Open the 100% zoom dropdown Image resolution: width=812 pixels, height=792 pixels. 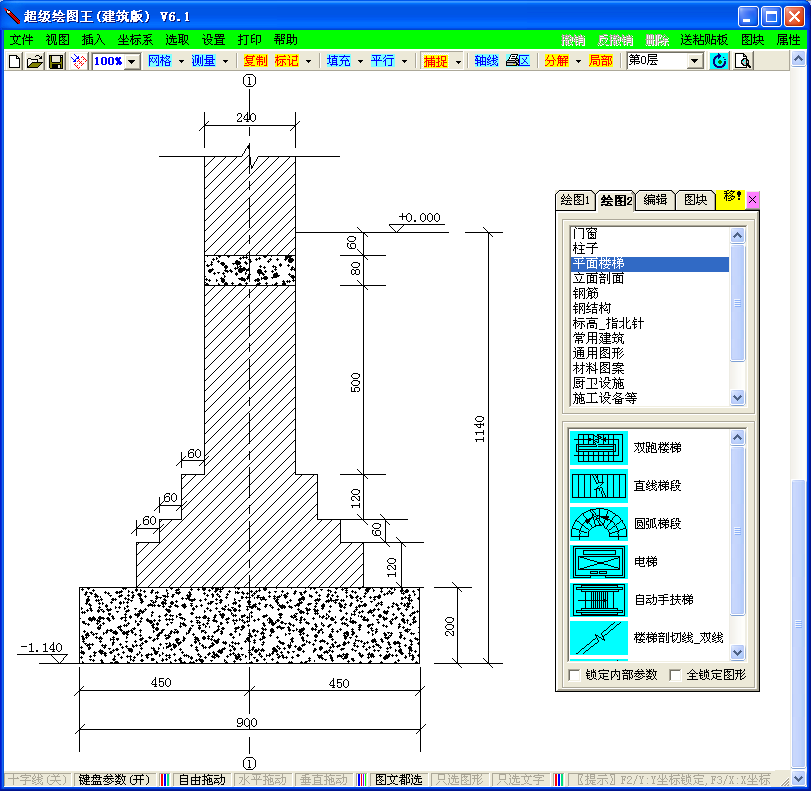(x=132, y=62)
